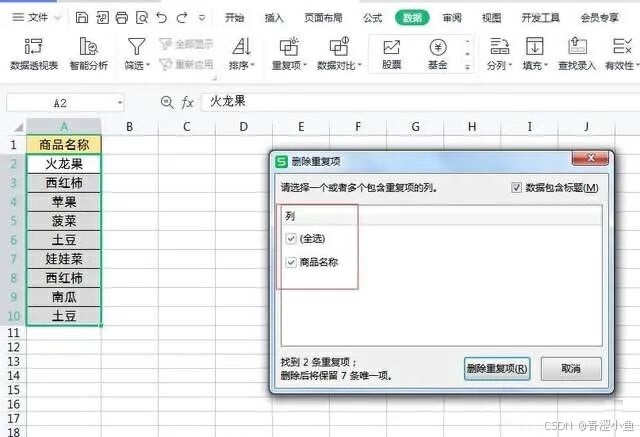Switch to the 开始 tab
The width and height of the screenshot is (640, 437).
pyautogui.click(x=235, y=18)
